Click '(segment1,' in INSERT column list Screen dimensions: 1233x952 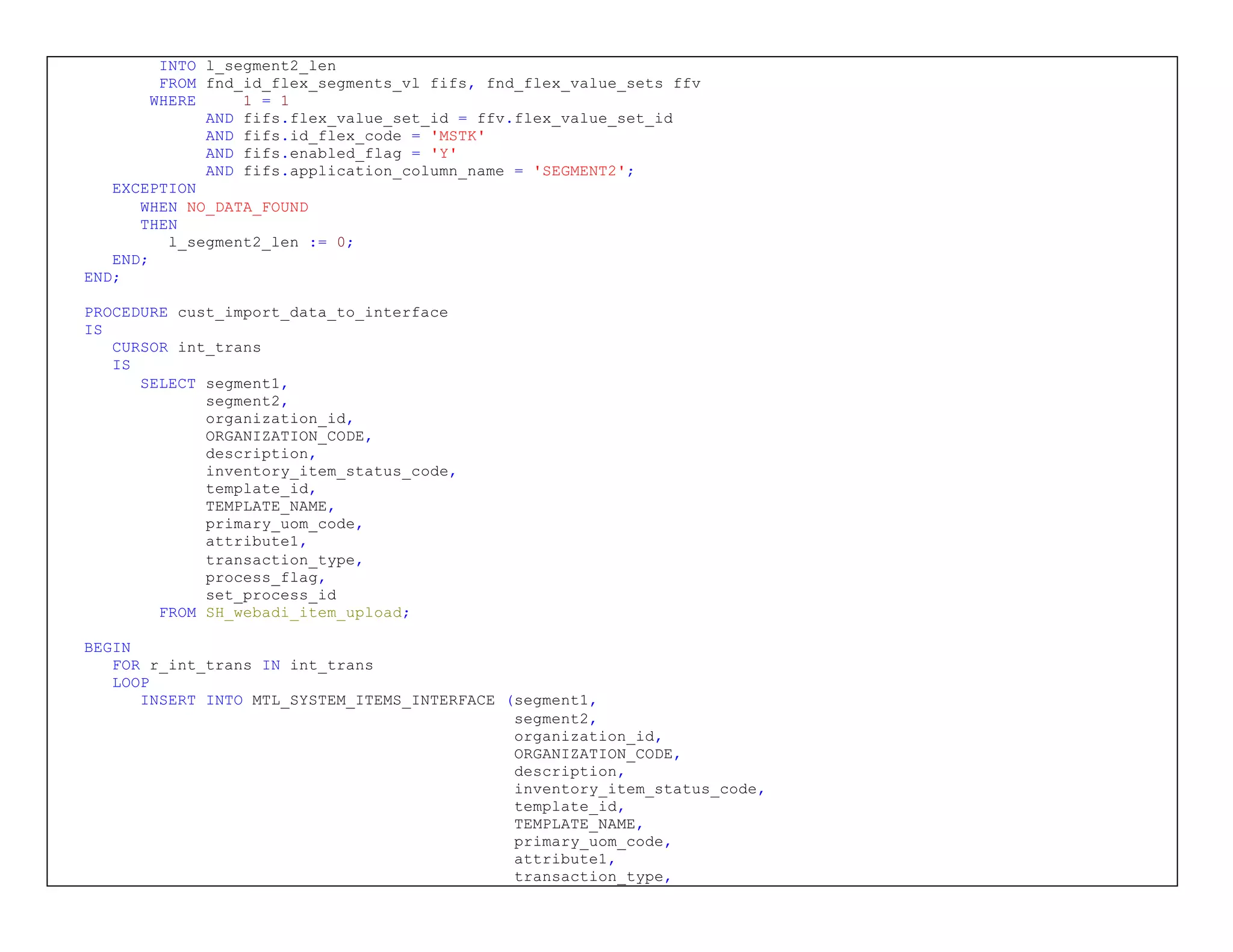point(551,700)
